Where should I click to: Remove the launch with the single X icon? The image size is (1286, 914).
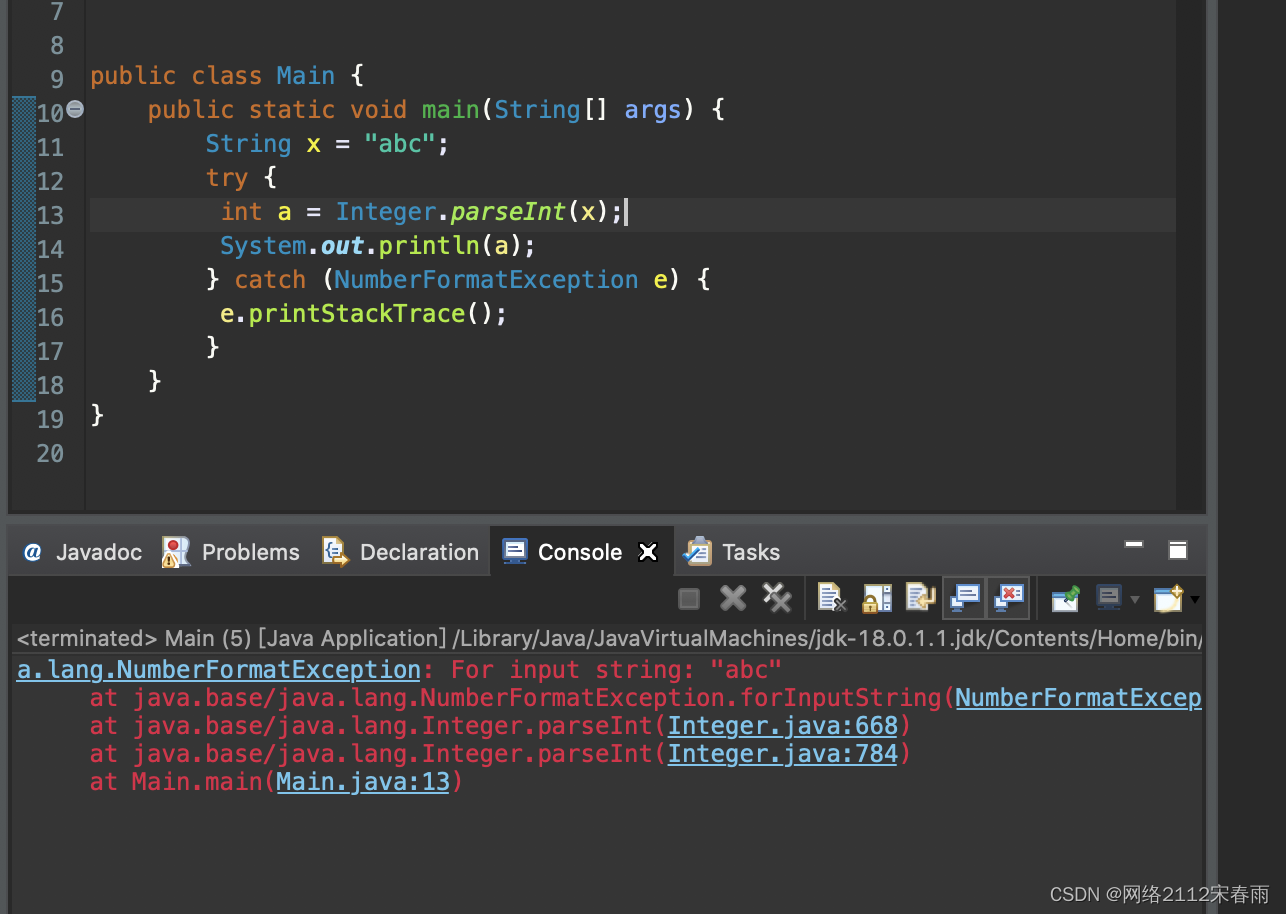click(x=733, y=598)
